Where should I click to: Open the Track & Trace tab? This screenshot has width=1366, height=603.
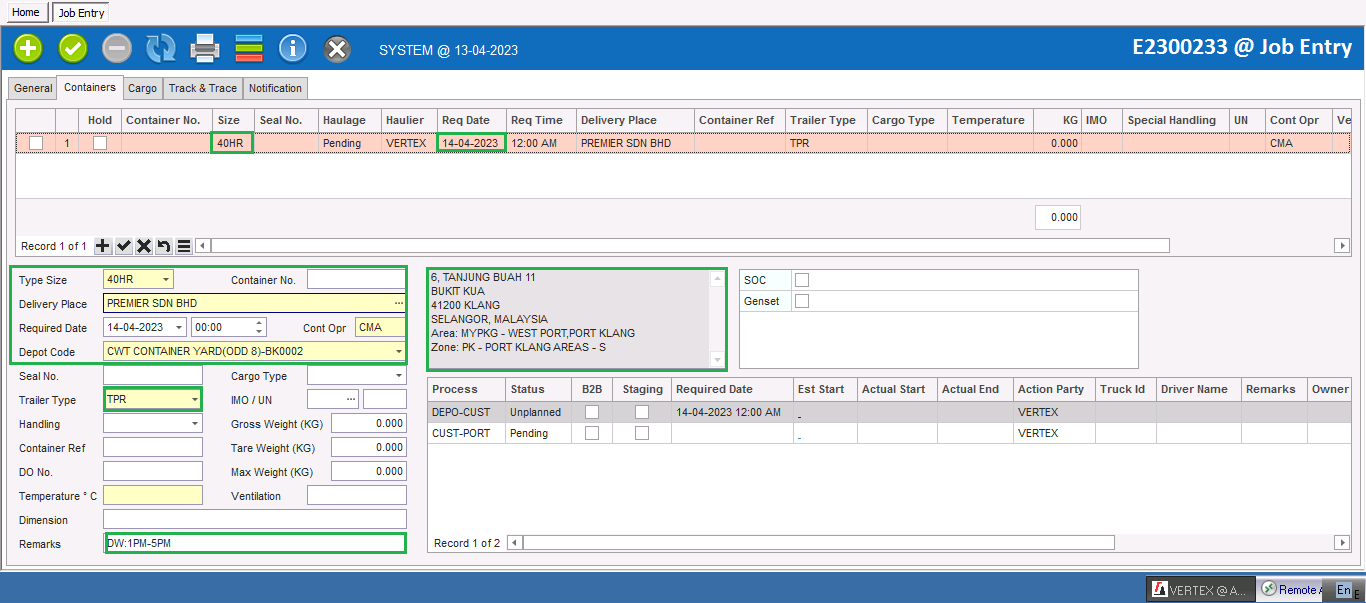(x=202, y=88)
